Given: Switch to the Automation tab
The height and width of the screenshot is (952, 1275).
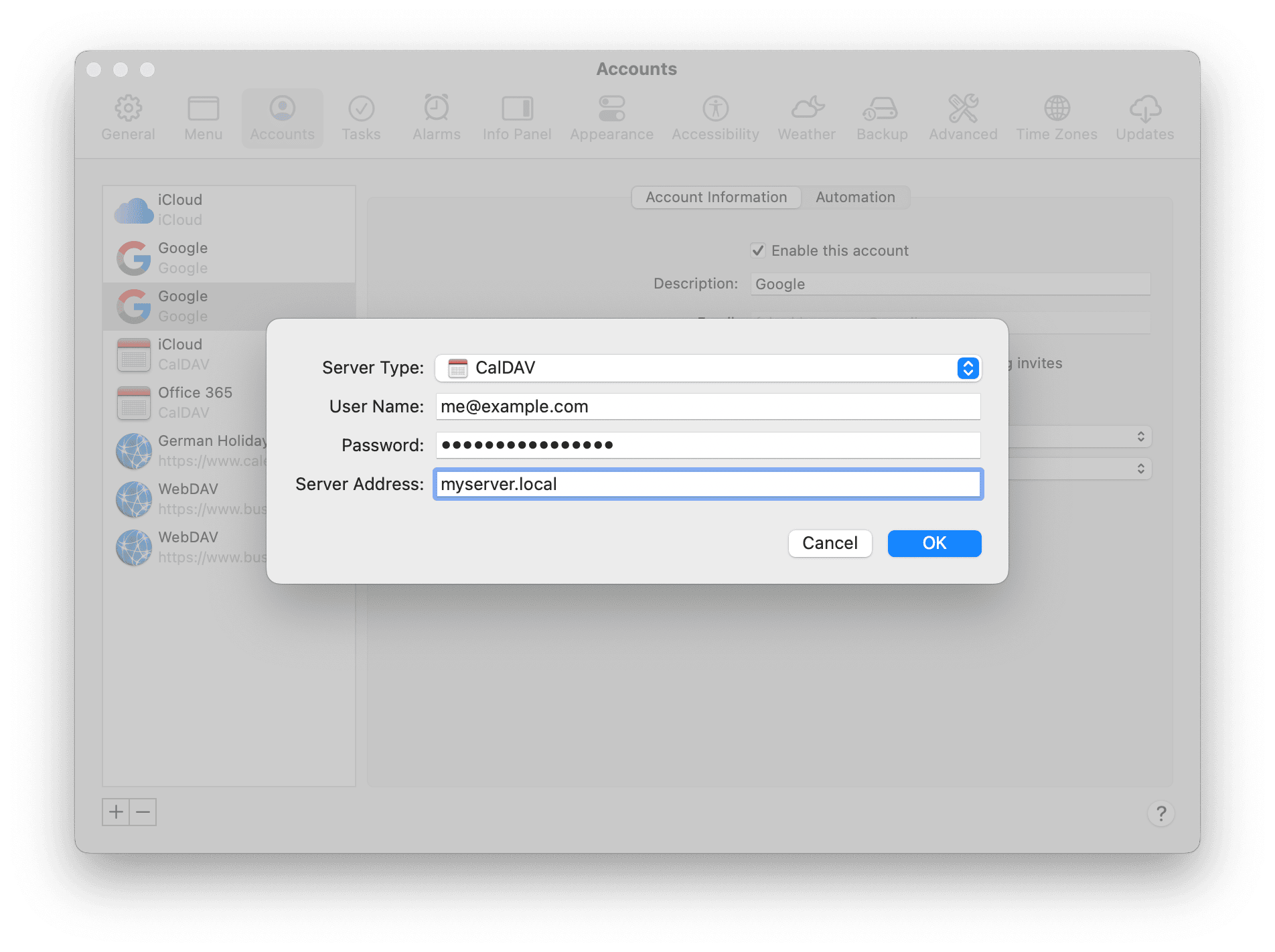Looking at the screenshot, I should 854,197.
